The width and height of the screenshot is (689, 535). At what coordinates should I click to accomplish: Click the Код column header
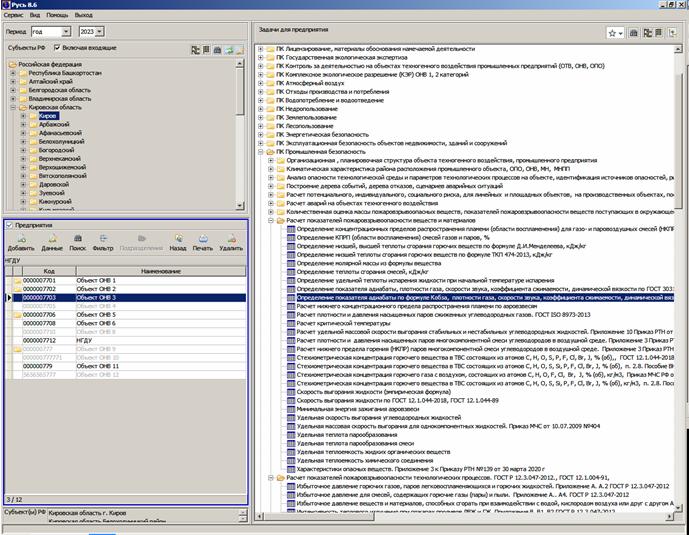coord(49,271)
